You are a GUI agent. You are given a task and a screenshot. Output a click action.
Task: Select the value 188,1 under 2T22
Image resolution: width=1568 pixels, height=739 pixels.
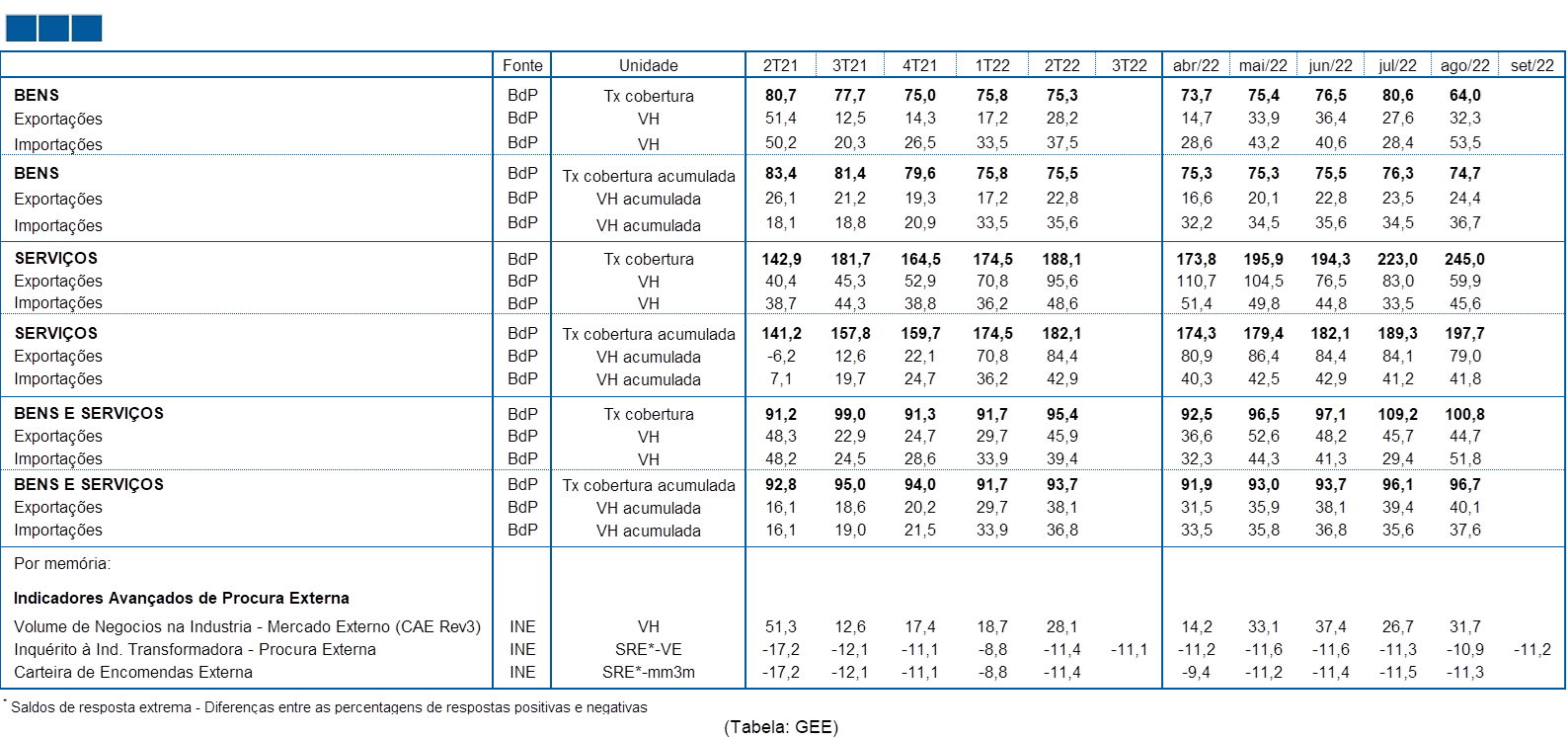tap(1061, 259)
